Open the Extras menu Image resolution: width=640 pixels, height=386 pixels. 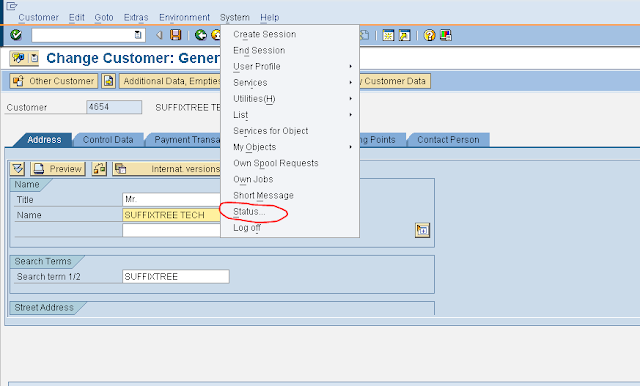click(x=136, y=18)
